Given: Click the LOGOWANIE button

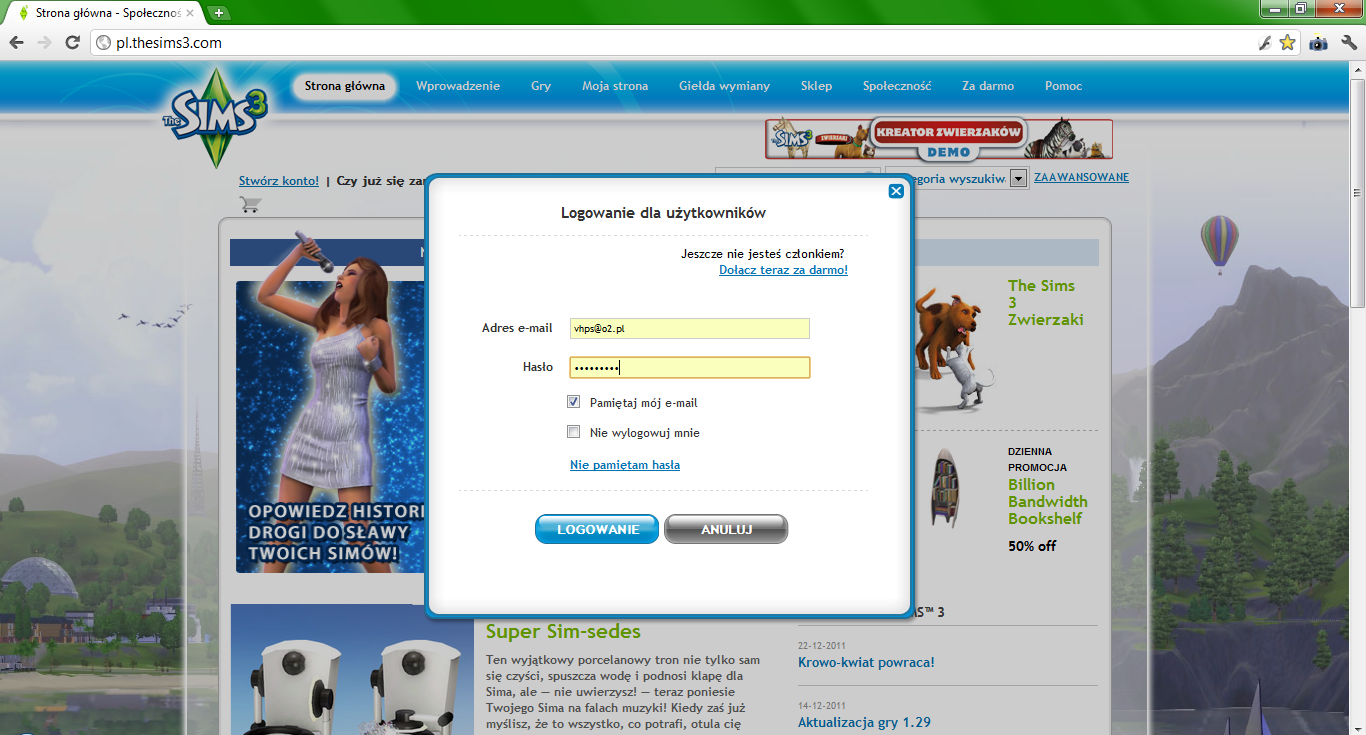Looking at the screenshot, I should coord(597,529).
